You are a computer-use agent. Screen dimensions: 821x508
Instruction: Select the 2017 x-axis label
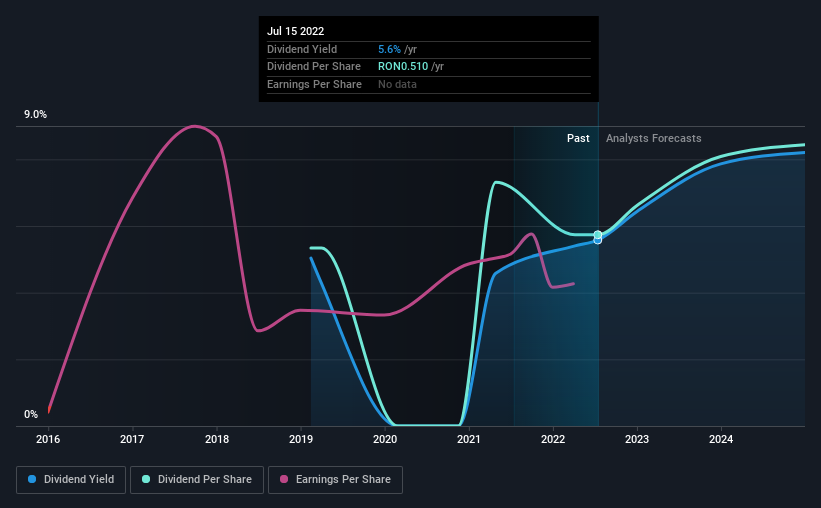[132, 439]
